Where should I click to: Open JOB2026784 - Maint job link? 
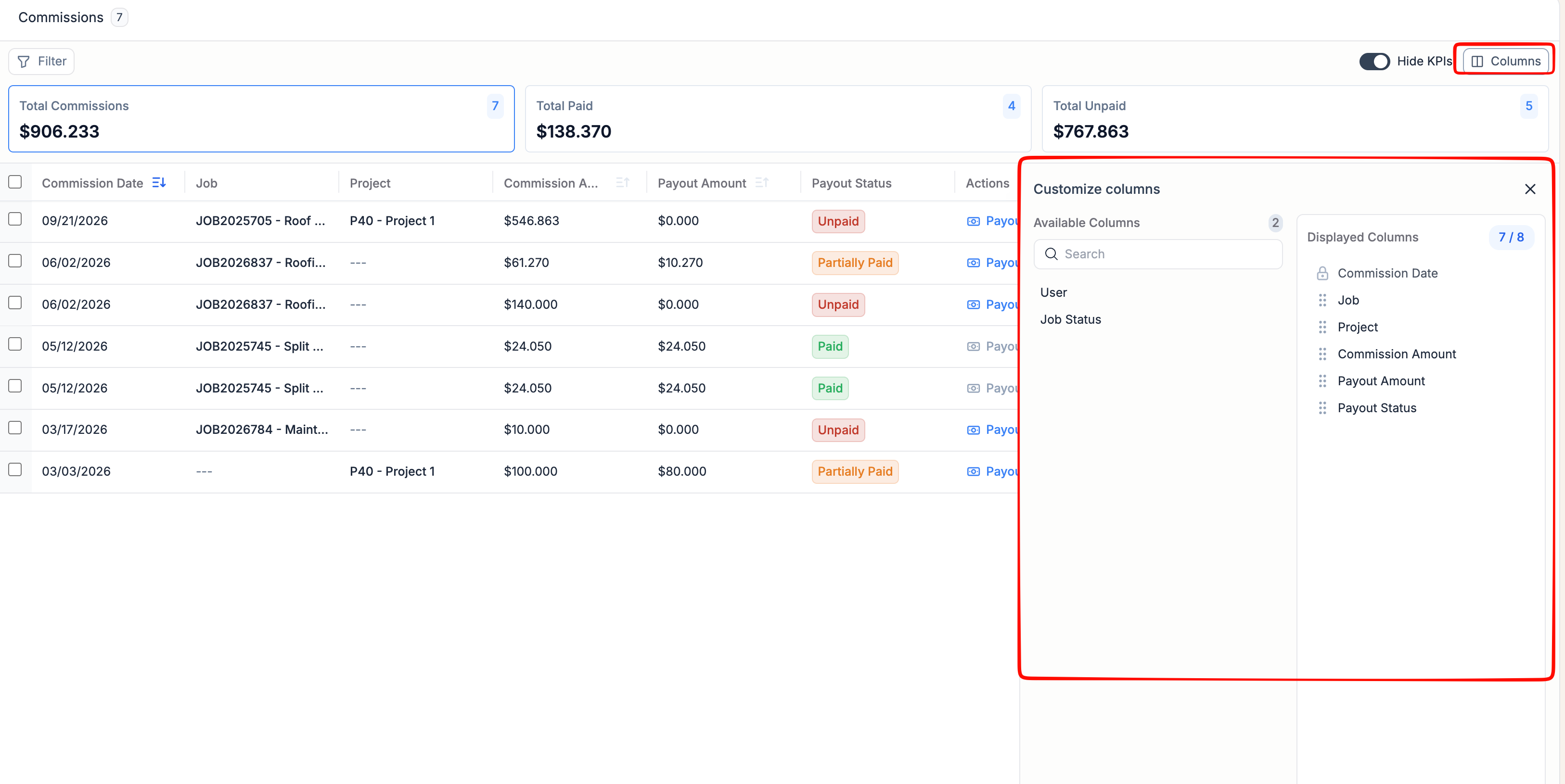262,430
